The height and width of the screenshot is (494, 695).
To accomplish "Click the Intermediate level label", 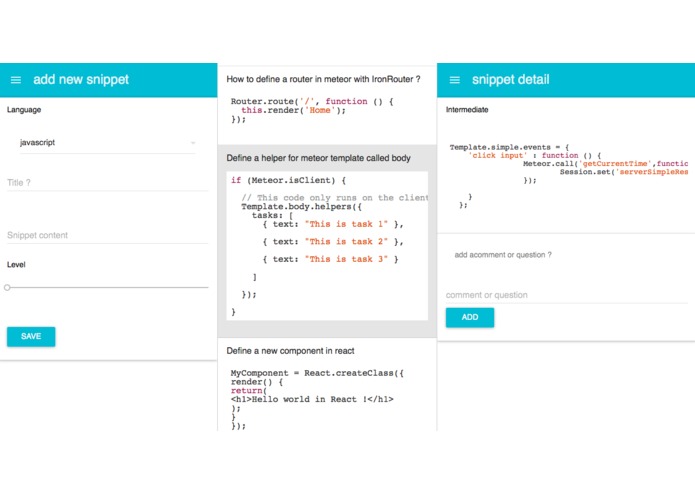I will click(467, 110).
